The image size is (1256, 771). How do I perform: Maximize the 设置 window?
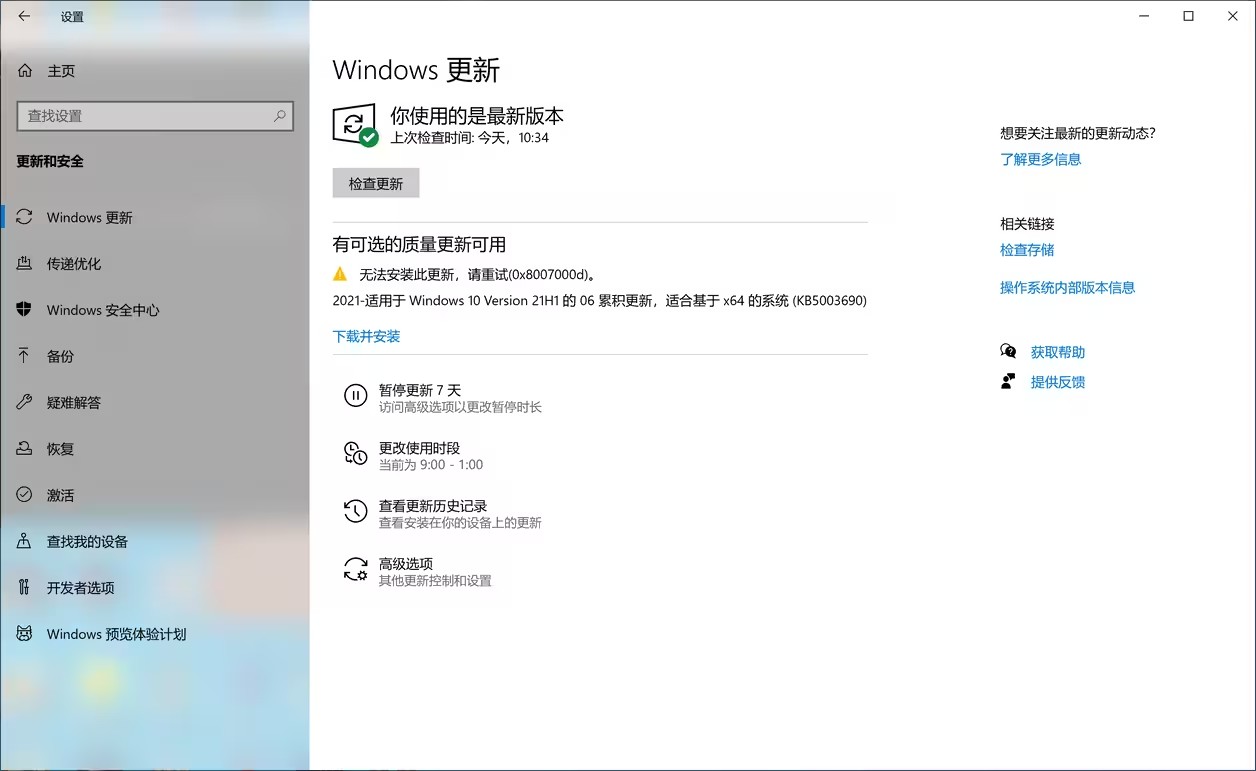pyautogui.click(x=1188, y=16)
